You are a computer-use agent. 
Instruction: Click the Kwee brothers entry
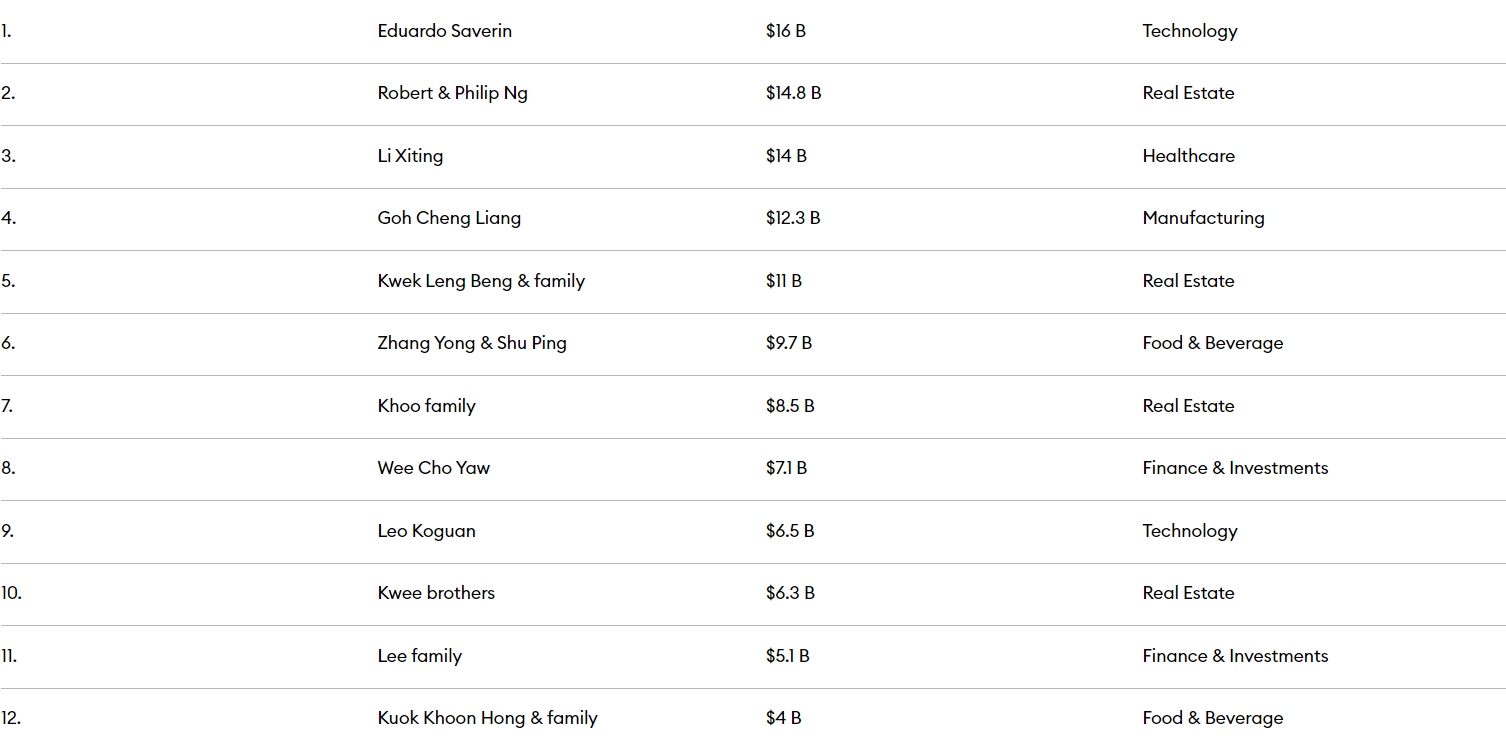coord(436,593)
